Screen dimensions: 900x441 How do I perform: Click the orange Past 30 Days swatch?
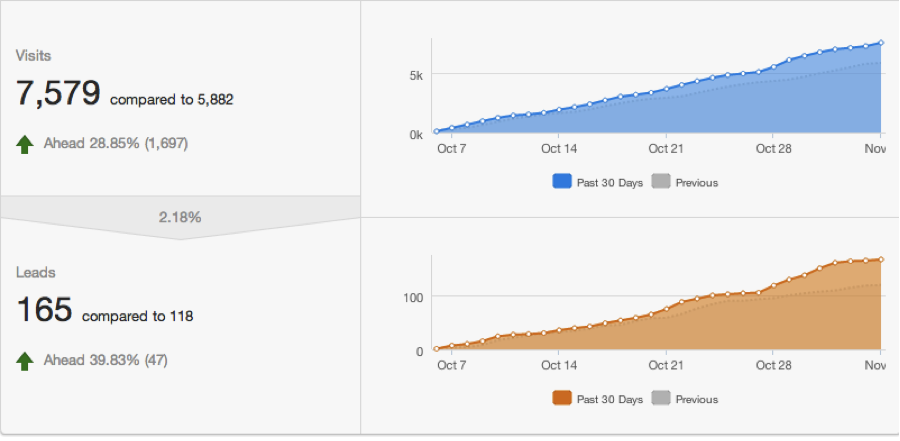click(562, 399)
